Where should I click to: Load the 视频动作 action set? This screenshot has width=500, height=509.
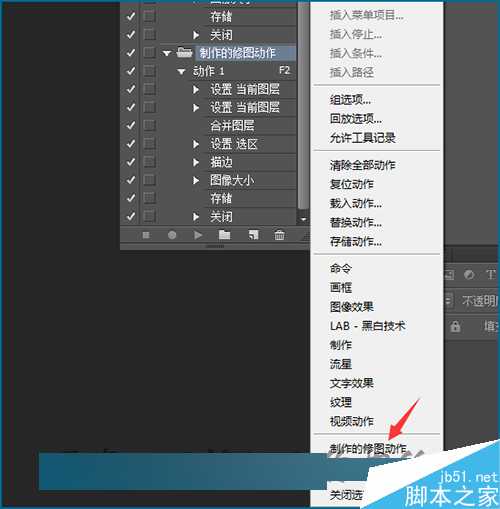352,421
